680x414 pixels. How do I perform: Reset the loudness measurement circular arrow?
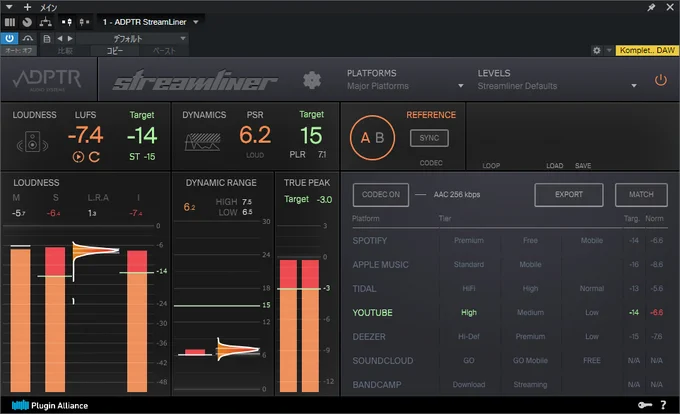click(x=94, y=157)
